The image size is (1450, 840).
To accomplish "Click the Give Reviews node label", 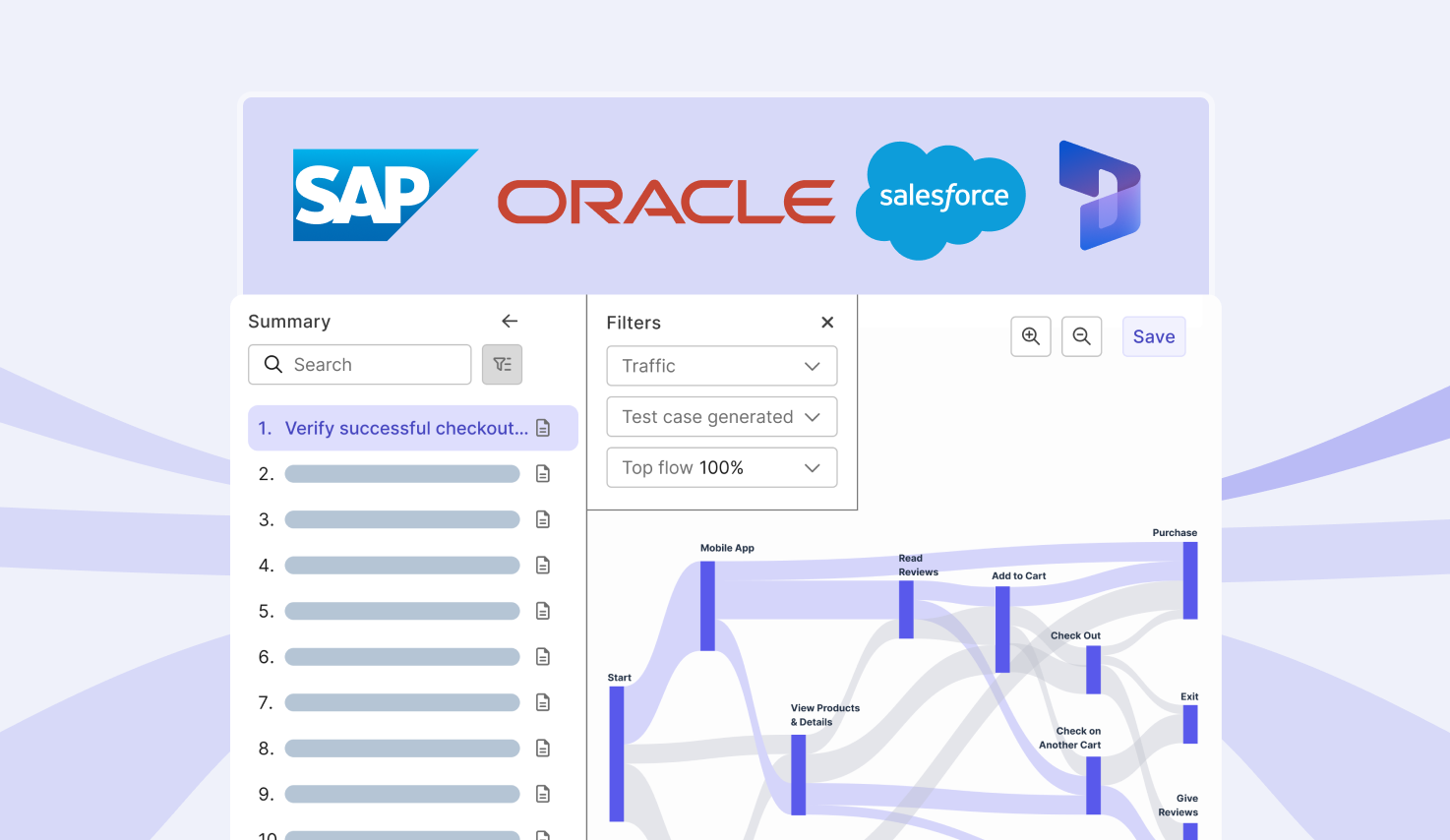I will pyautogui.click(x=1178, y=806).
